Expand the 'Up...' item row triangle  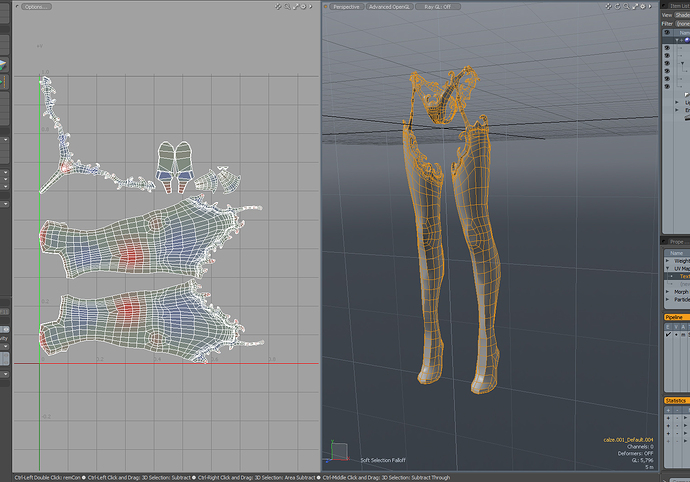click(677, 102)
